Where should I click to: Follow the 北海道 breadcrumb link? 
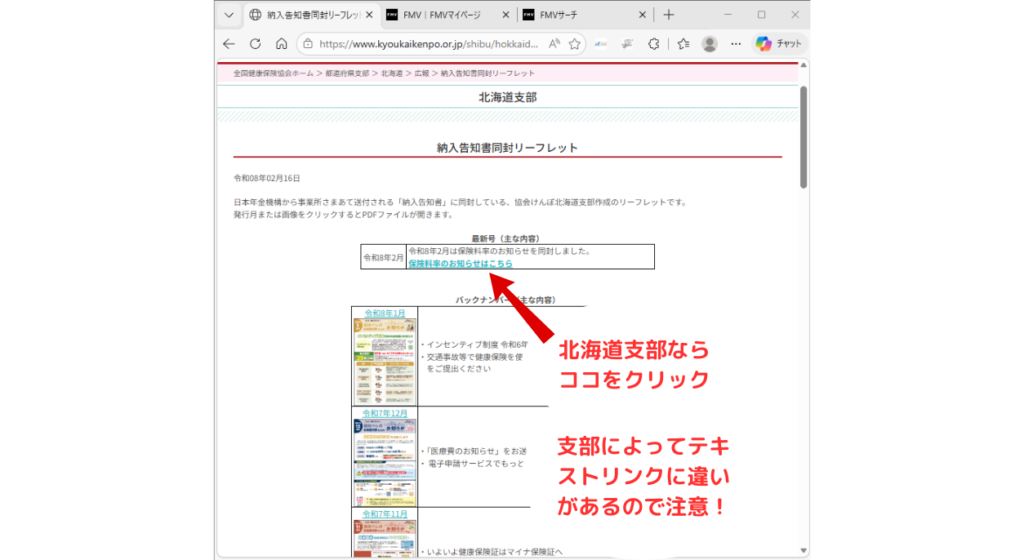click(x=392, y=73)
